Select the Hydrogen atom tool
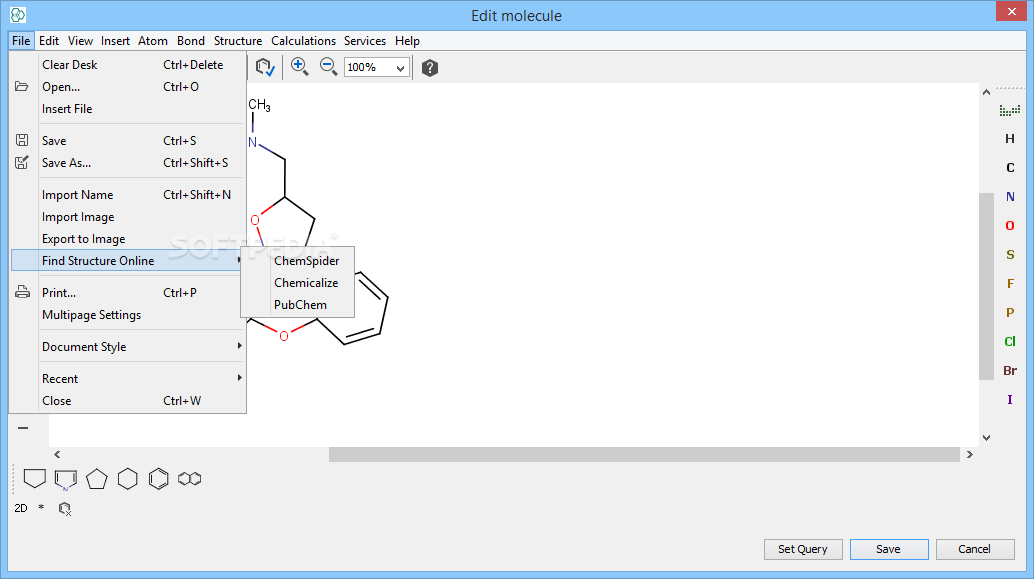Image resolution: width=1034 pixels, height=579 pixels. [1010, 138]
